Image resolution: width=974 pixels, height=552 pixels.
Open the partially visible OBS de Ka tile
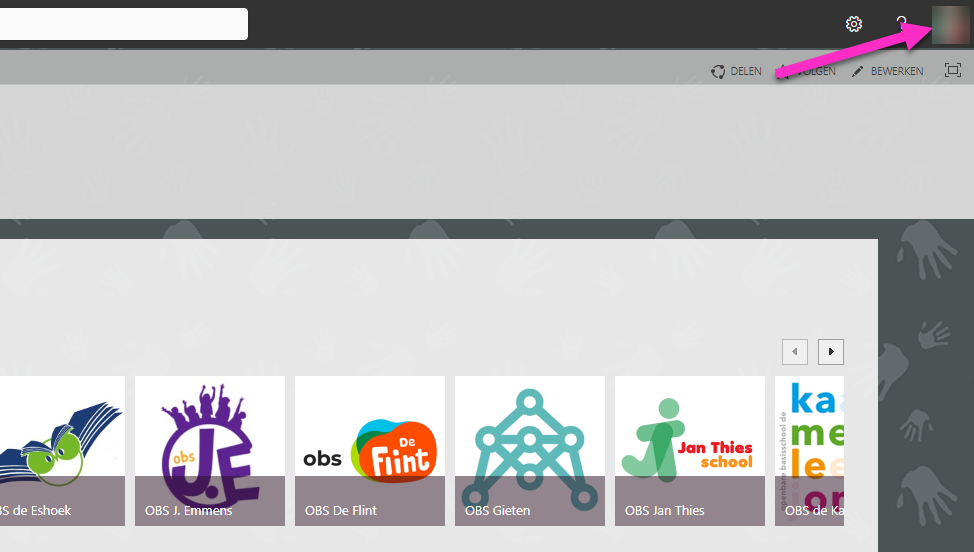coord(809,451)
